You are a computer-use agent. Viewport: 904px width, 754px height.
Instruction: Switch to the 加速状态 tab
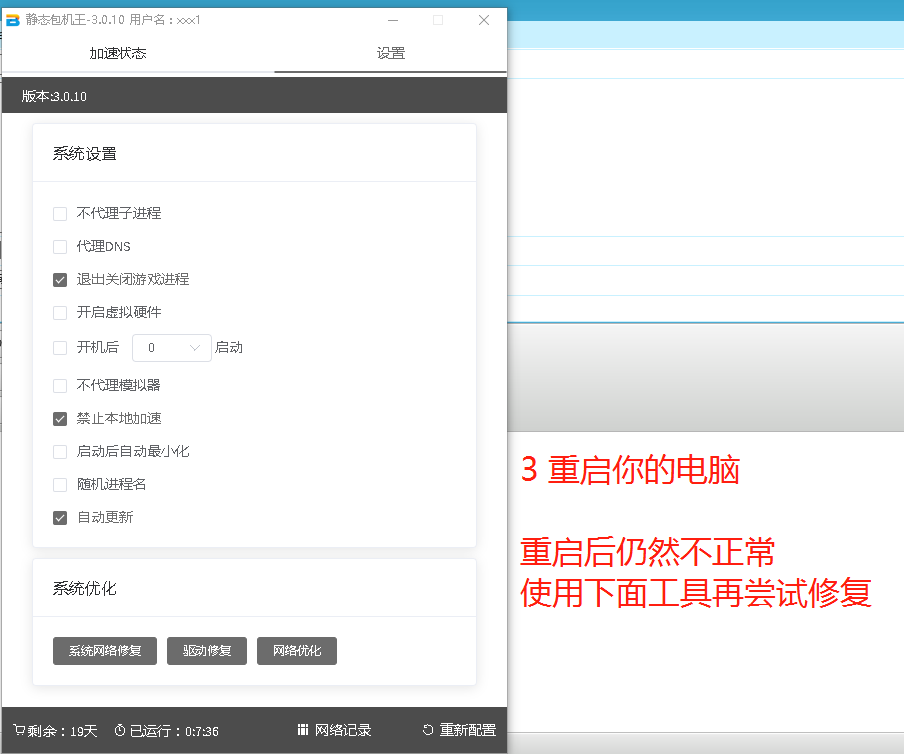click(x=118, y=53)
